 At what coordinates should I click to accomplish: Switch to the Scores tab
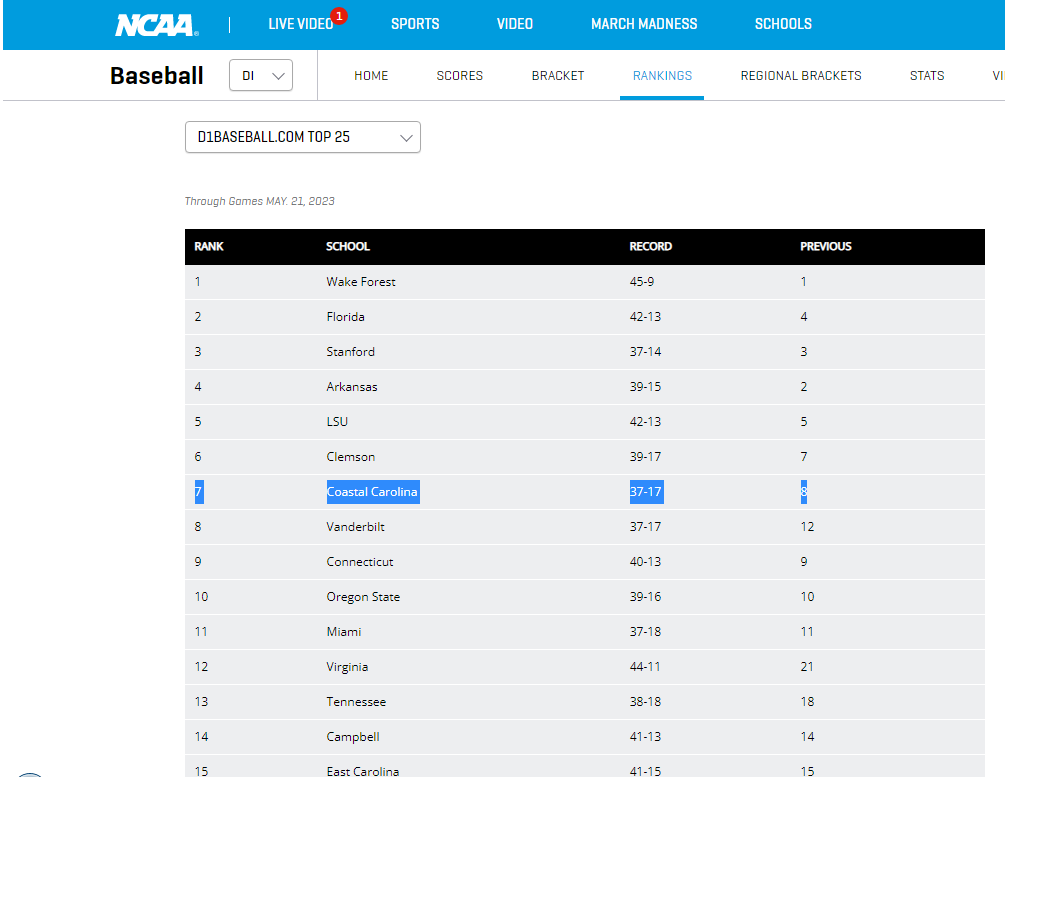[460, 76]
